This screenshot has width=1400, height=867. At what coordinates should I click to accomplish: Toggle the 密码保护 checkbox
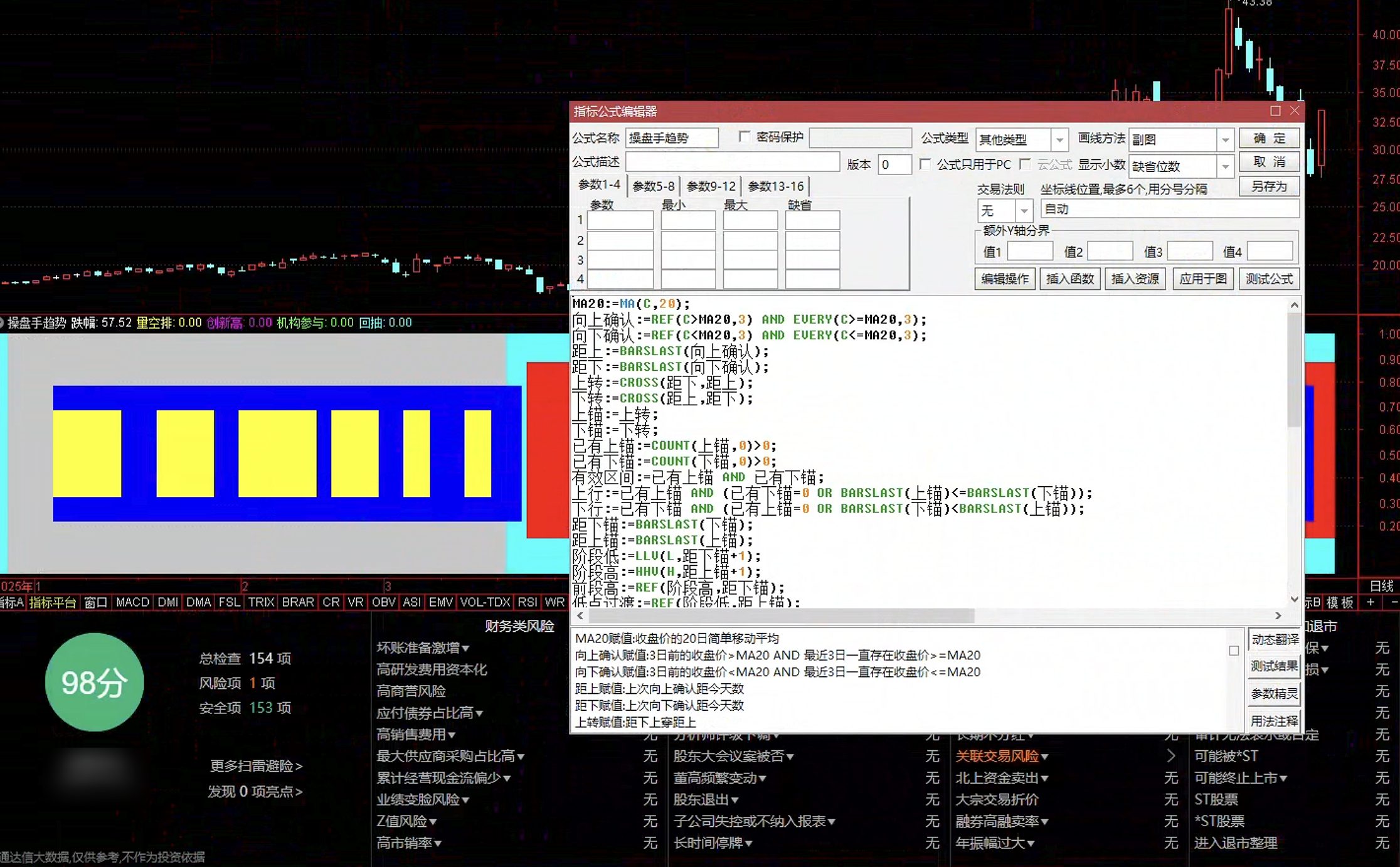(x=745, y=137)
